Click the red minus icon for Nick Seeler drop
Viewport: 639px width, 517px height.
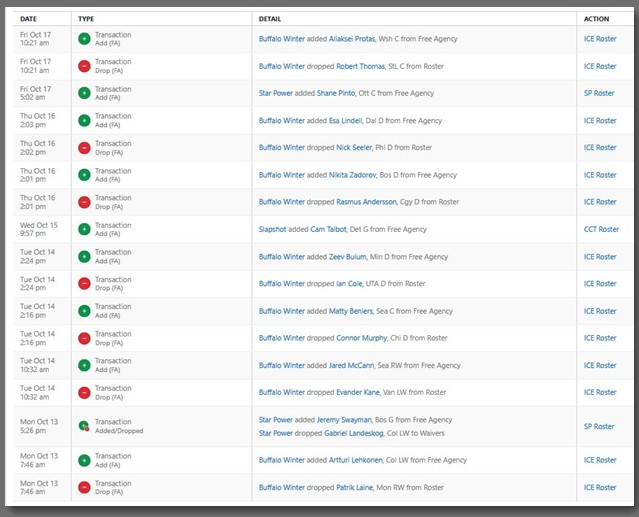tap(84, 148)
